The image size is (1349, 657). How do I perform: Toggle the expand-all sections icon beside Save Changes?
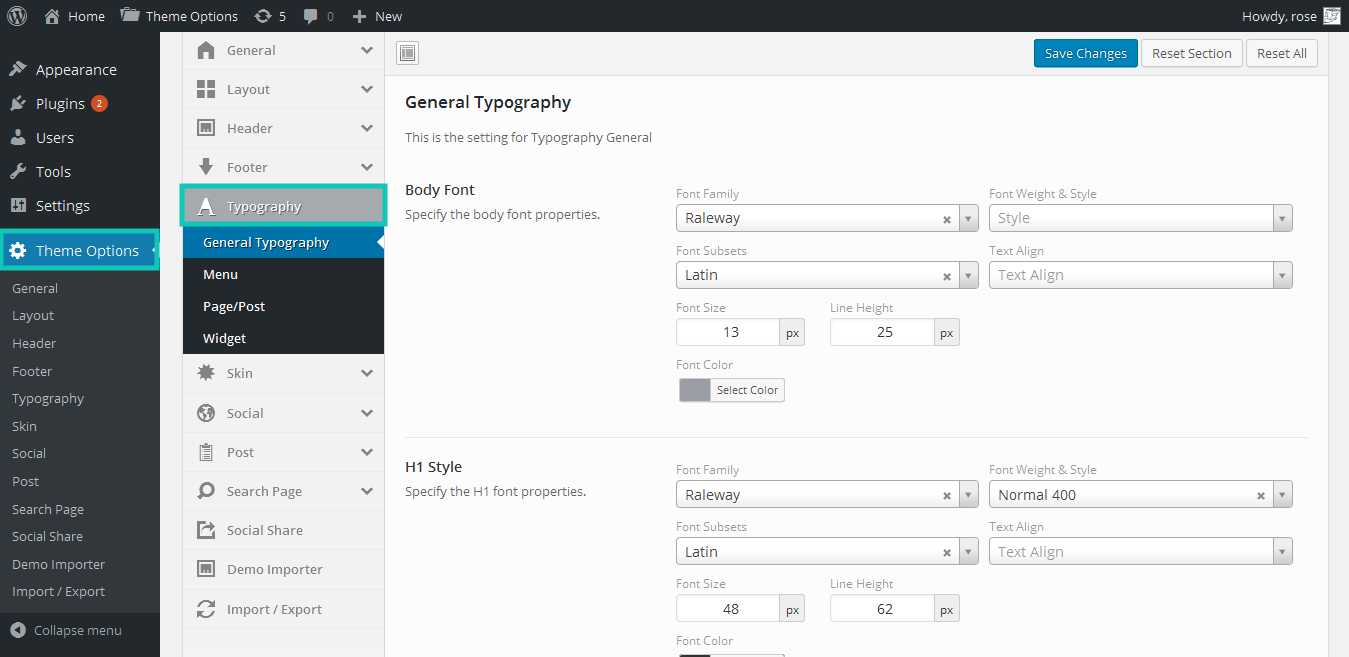[407, 53]
